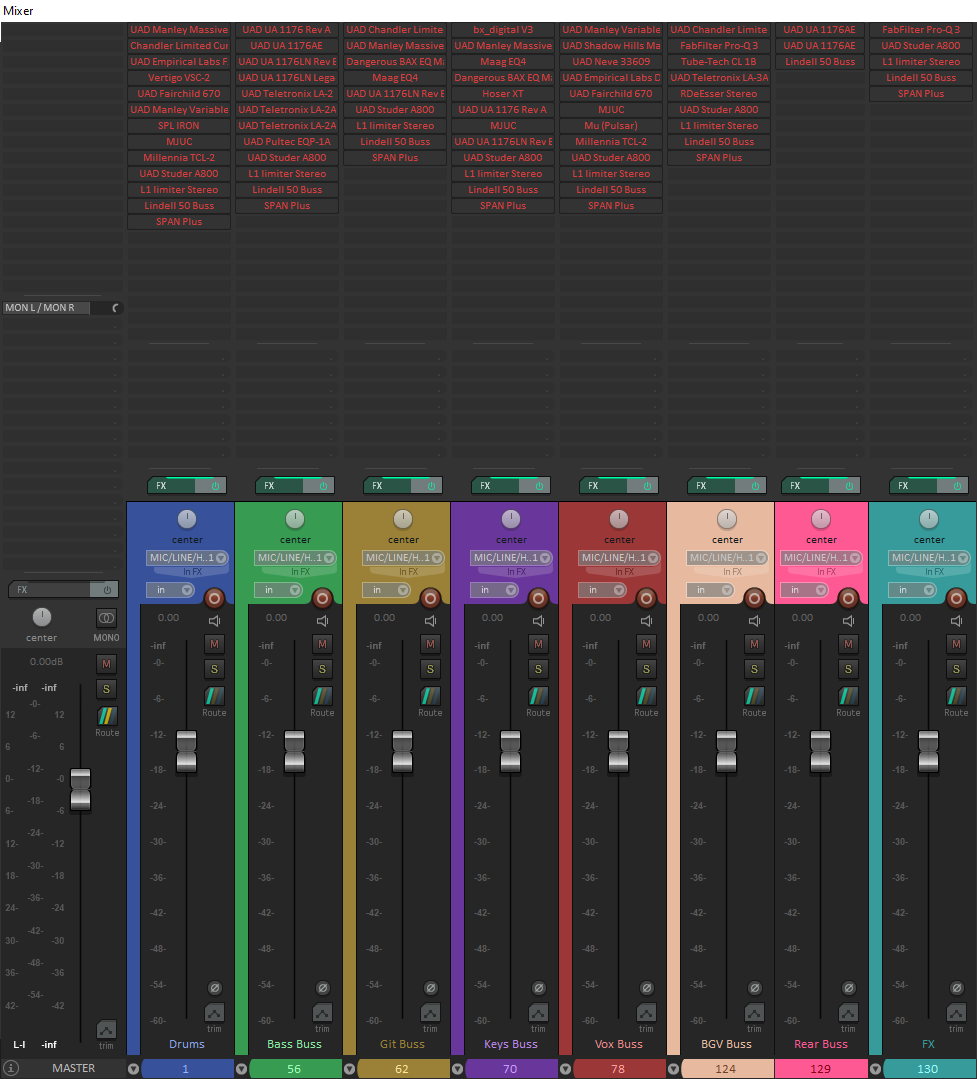Bypass FX on the Drums track
977x1079 pixels.
[215, 486]
